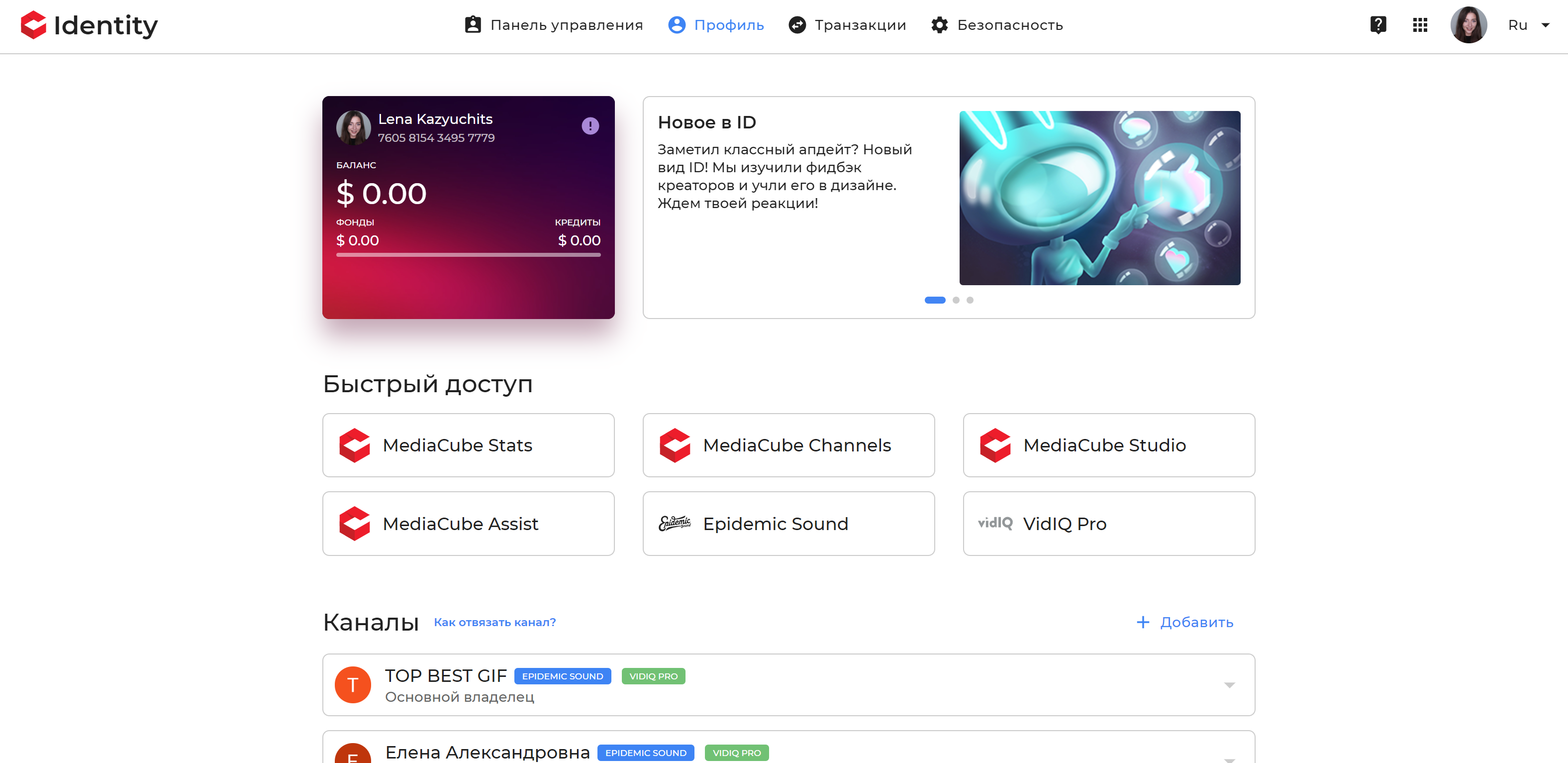Image resolution: width=1568 pixels, height=763 pixels.
Task: Click the ФОНДЫ $ 0.00 value
Action: click(x=358, y=240)
